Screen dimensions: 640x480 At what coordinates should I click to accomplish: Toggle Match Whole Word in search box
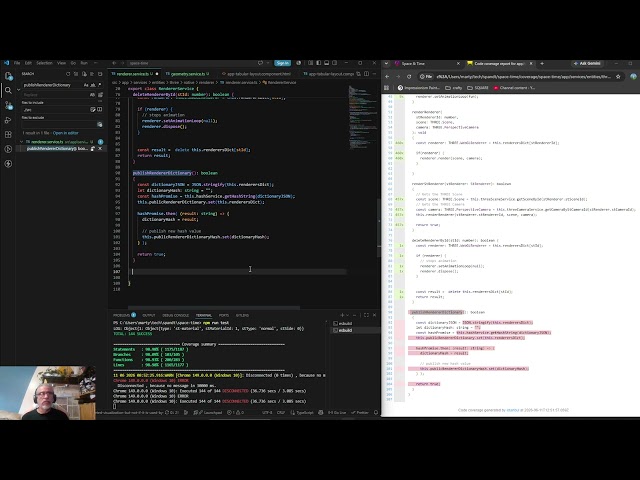click(x=93, y=85)
